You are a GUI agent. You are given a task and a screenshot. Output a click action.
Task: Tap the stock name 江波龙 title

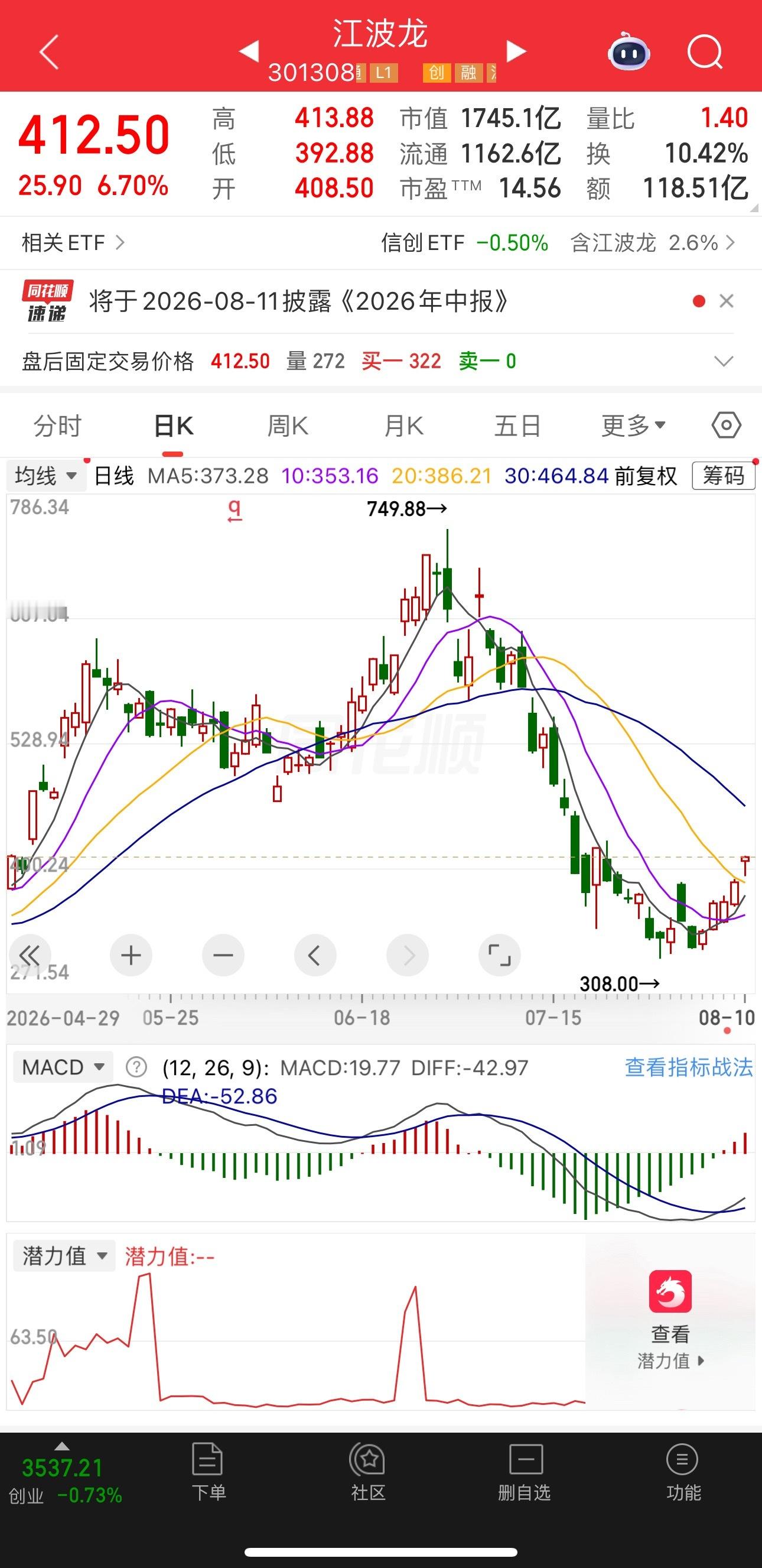coord(380,33)
